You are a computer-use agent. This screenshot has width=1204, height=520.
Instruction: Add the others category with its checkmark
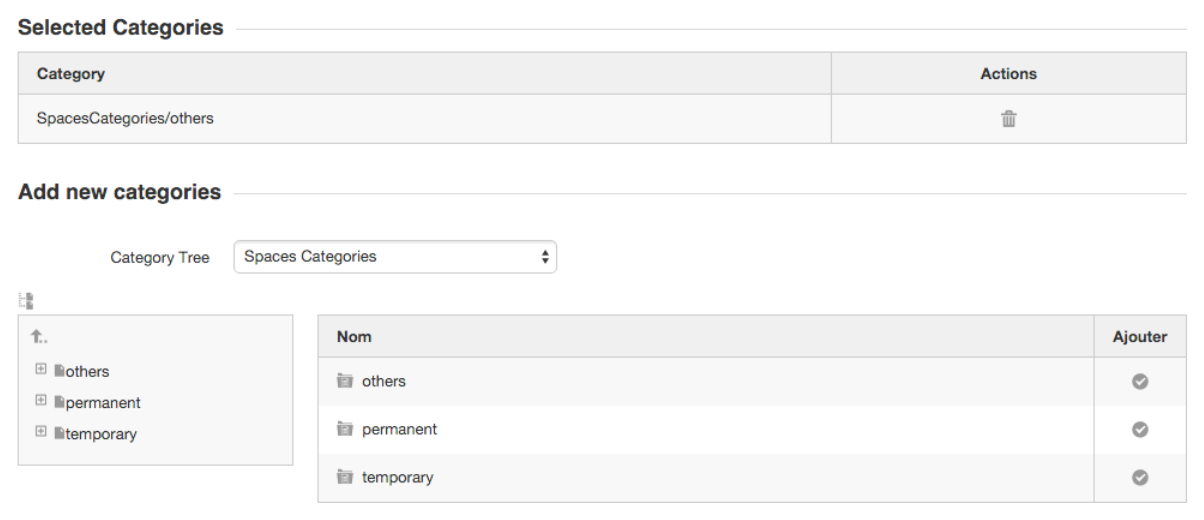pos(1139,381)
